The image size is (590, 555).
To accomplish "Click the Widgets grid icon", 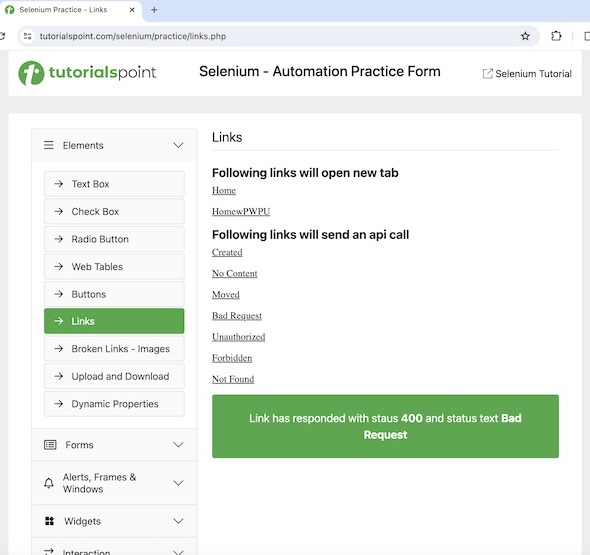I will click(x=49, y=521).
